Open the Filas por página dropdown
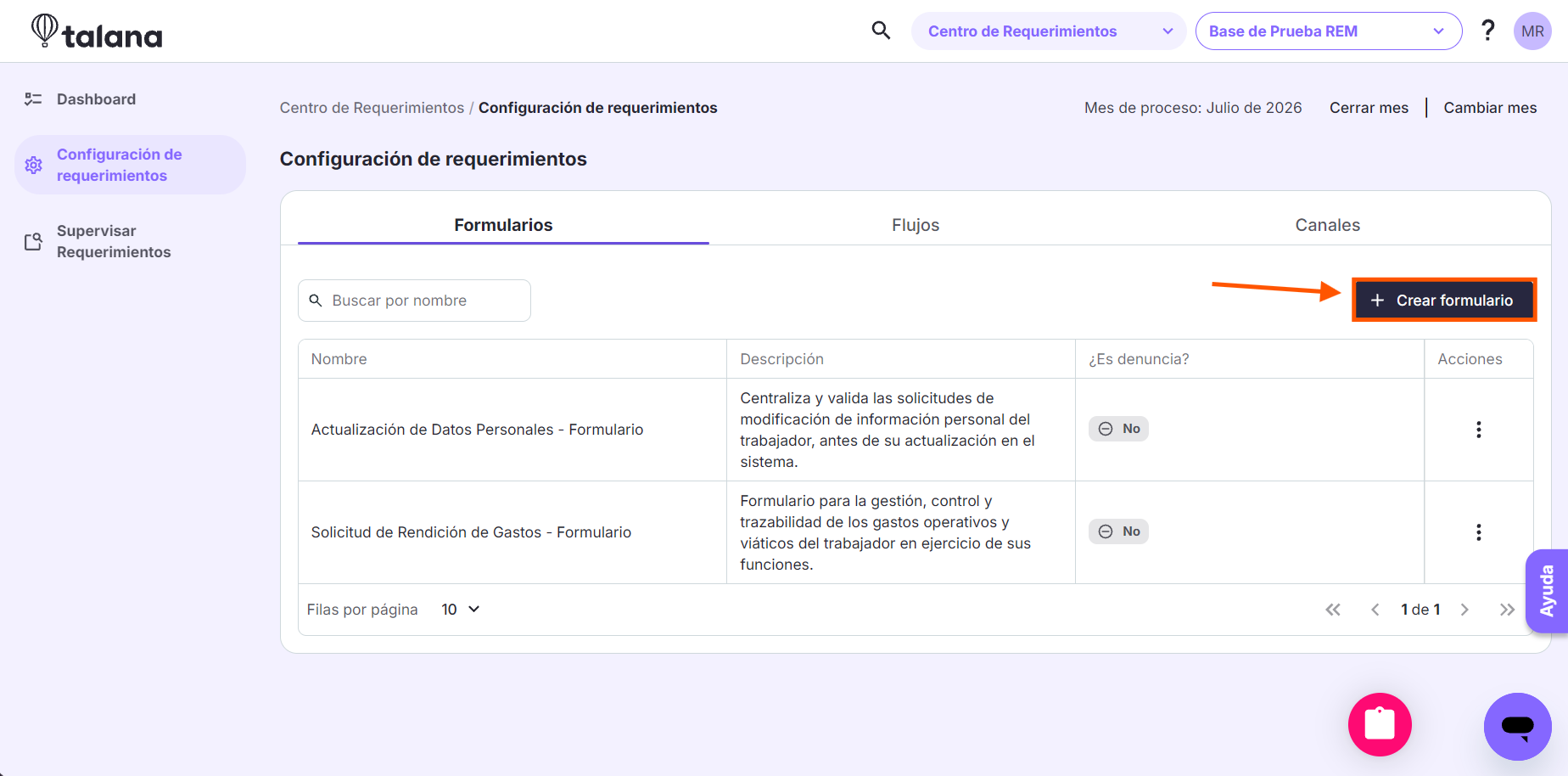Image resolution: width=1568 pixels, height=776 pixels. click(x=461, y=610)
